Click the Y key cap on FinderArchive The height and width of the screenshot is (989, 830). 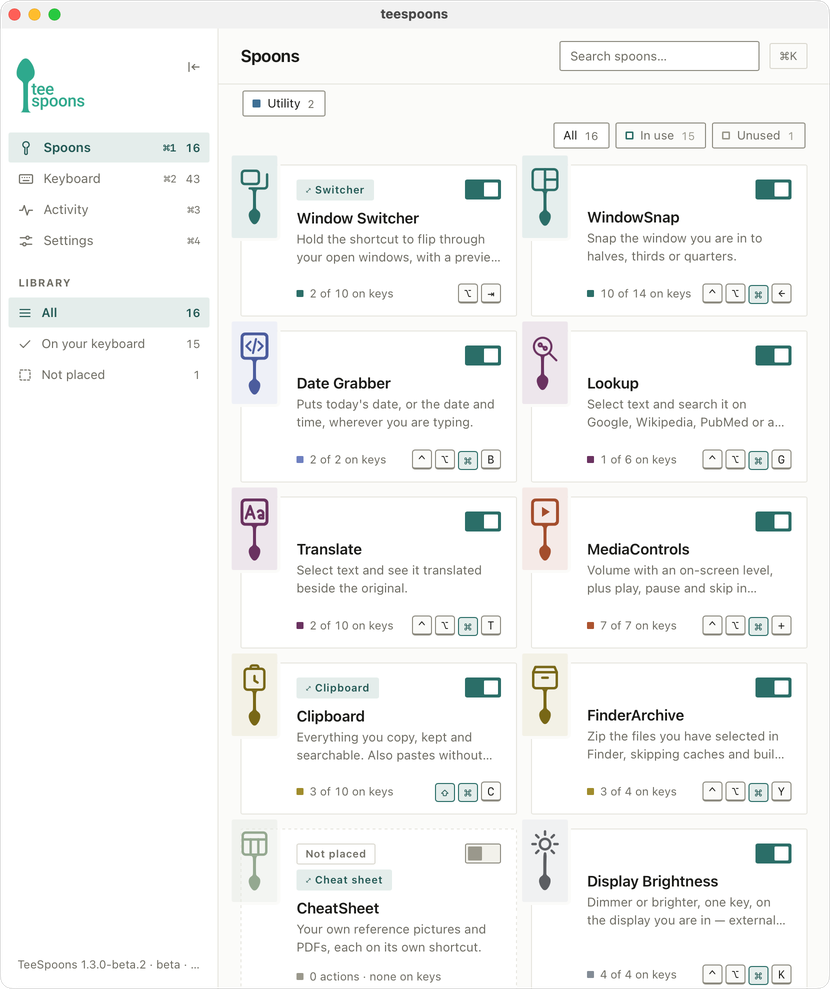click(781, 791)
